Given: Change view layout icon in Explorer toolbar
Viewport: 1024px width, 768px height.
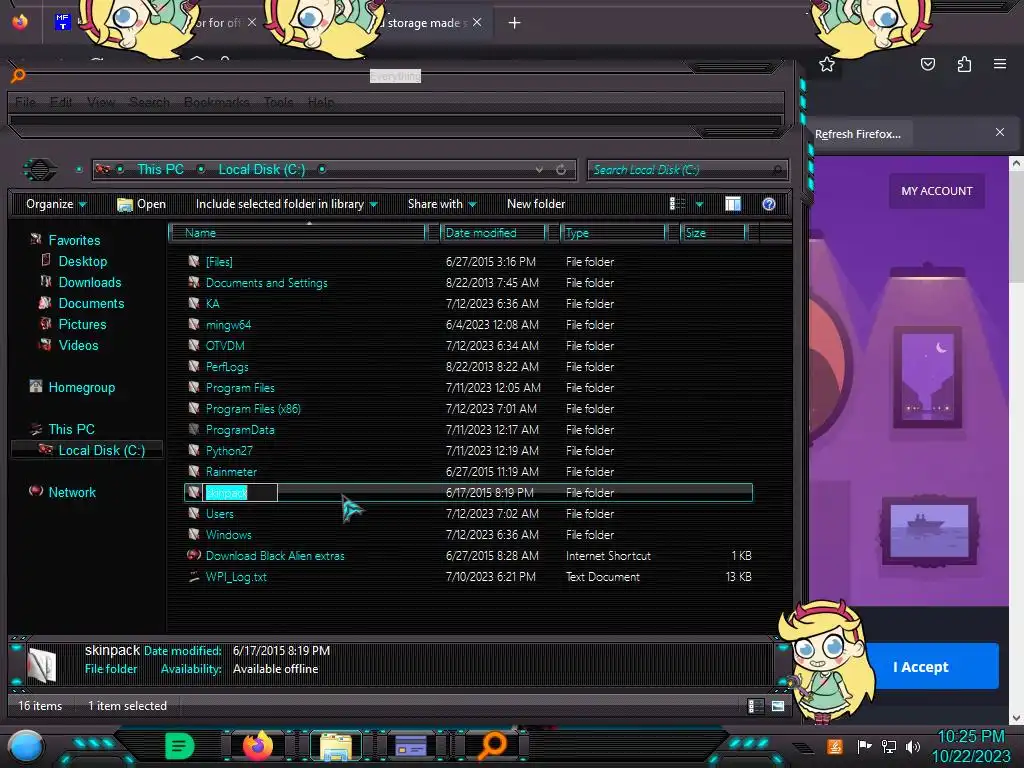Looking at the screenshot, I should click(677, 204).
